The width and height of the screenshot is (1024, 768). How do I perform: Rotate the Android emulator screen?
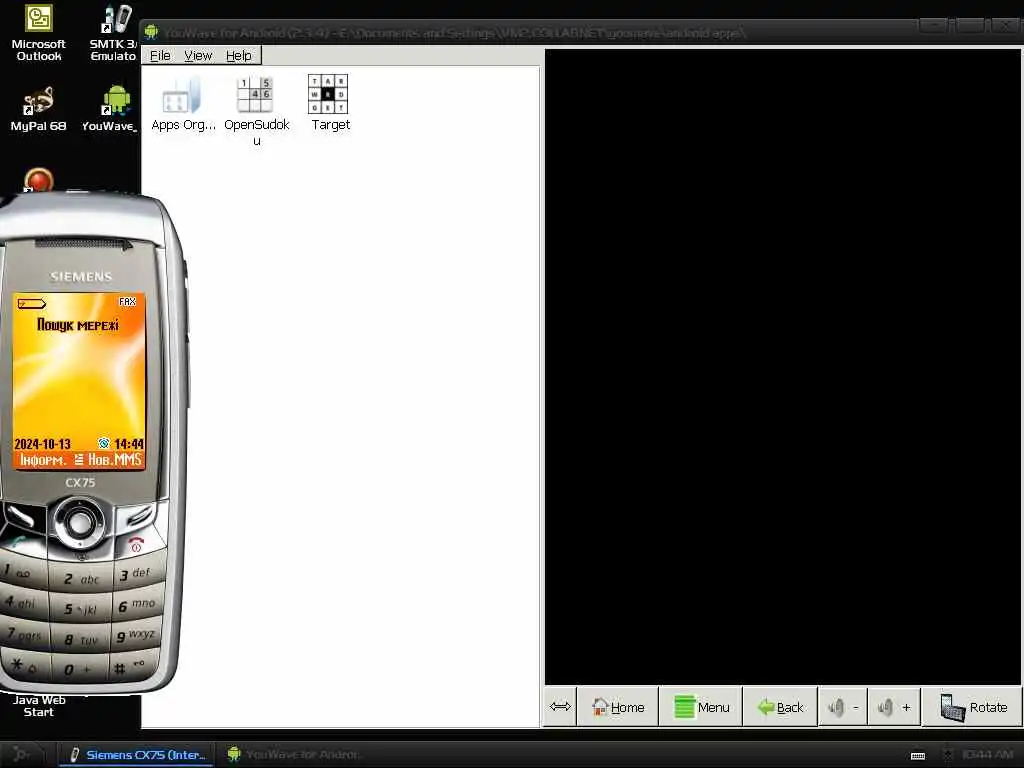[972, 707]
